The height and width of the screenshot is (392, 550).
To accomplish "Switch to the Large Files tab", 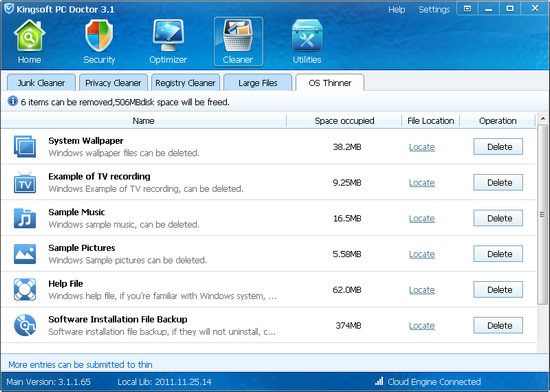I will (257, 82).
